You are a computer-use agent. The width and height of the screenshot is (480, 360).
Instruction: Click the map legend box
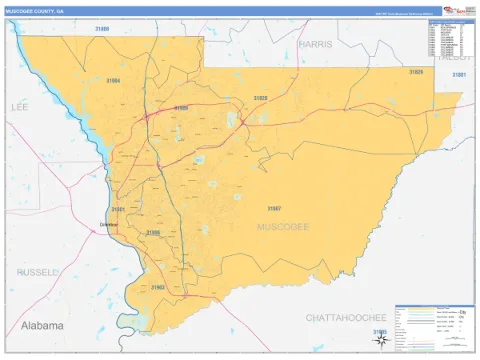(x=435, y=328)
